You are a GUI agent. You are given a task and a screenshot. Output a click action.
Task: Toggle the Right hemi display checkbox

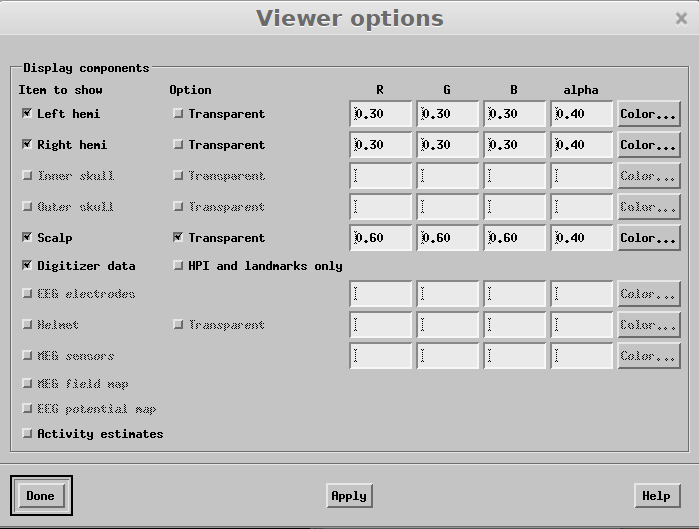[x=27, y=145]
